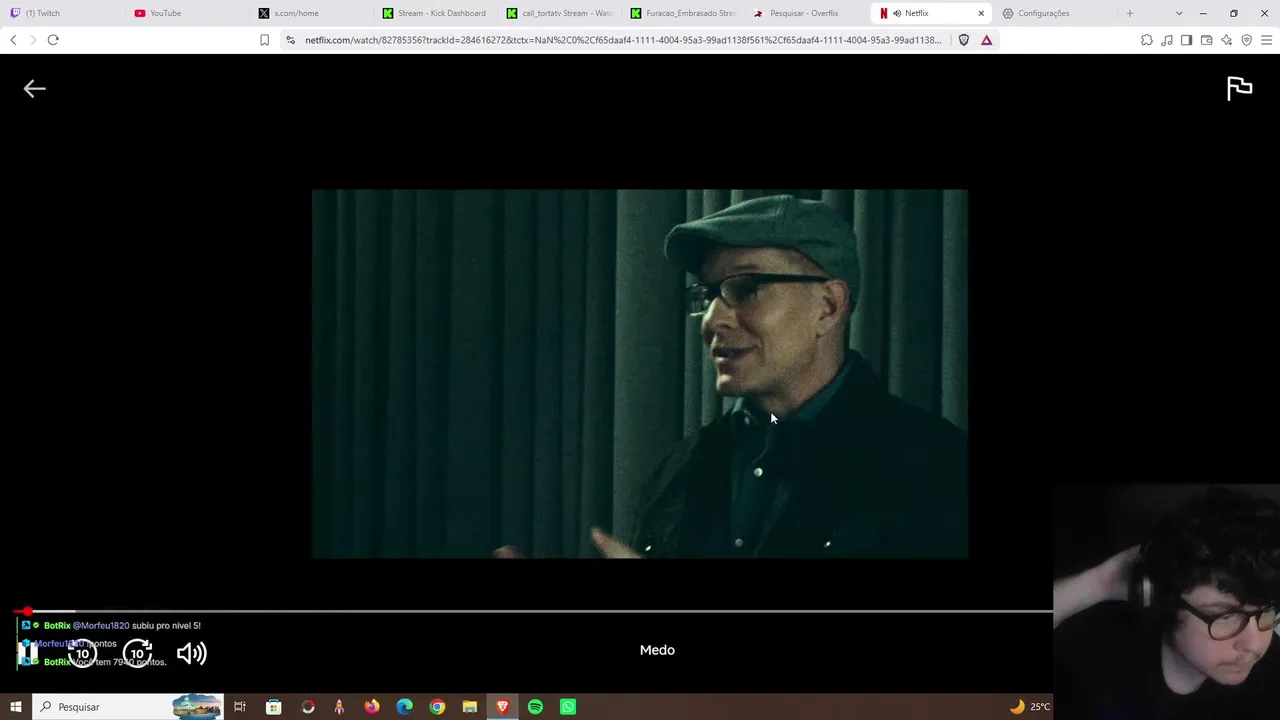Open a new browser tab
This screenshot has width=1280, height=720.
1130,13
